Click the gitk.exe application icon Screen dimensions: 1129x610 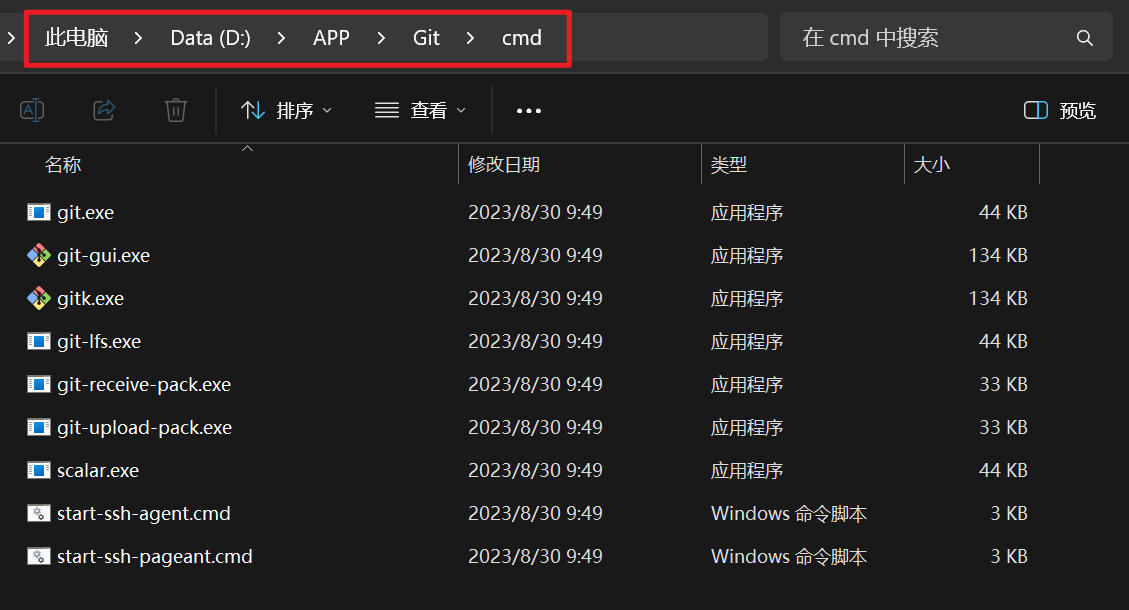37,298
